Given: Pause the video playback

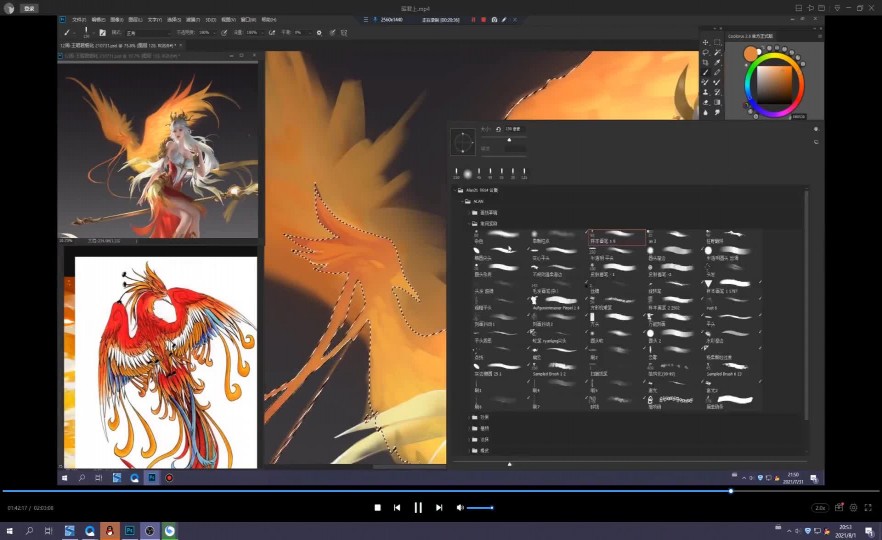Looking at the screenshot, I should pos(418,507).
